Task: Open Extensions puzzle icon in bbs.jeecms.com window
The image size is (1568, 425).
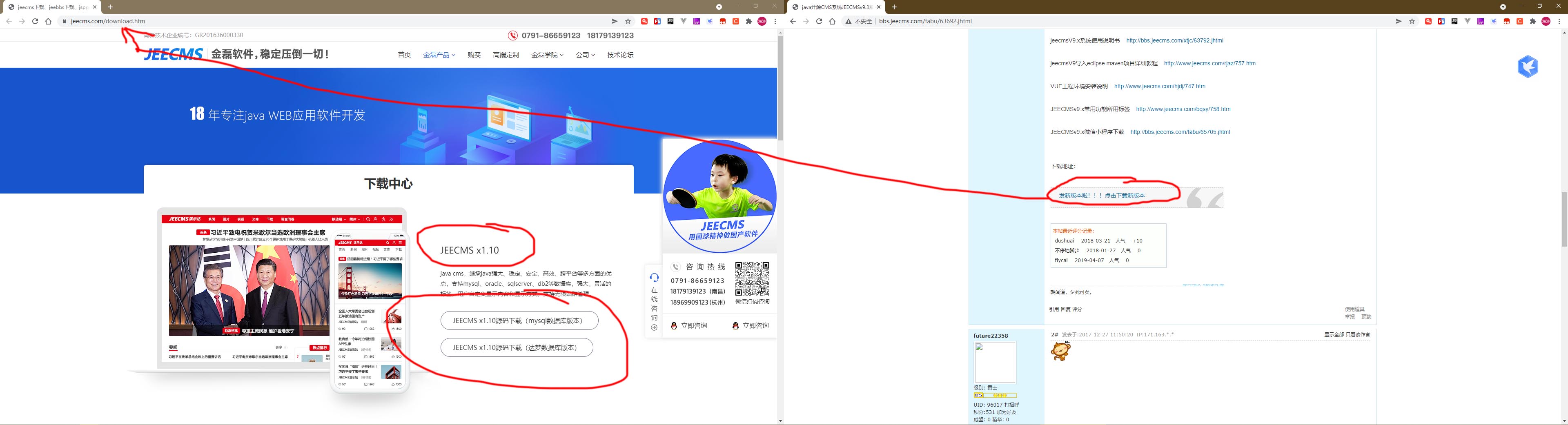Action: pos(1533,21)
